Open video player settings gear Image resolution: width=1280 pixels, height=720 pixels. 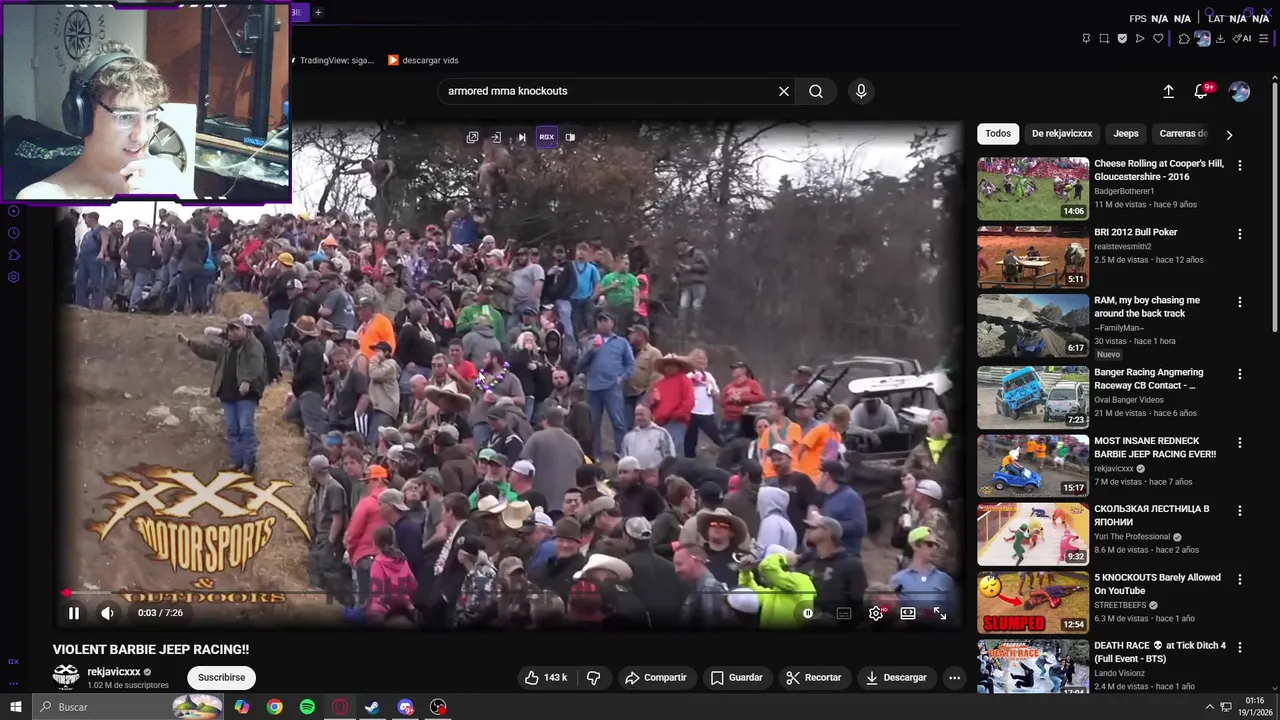876,613
